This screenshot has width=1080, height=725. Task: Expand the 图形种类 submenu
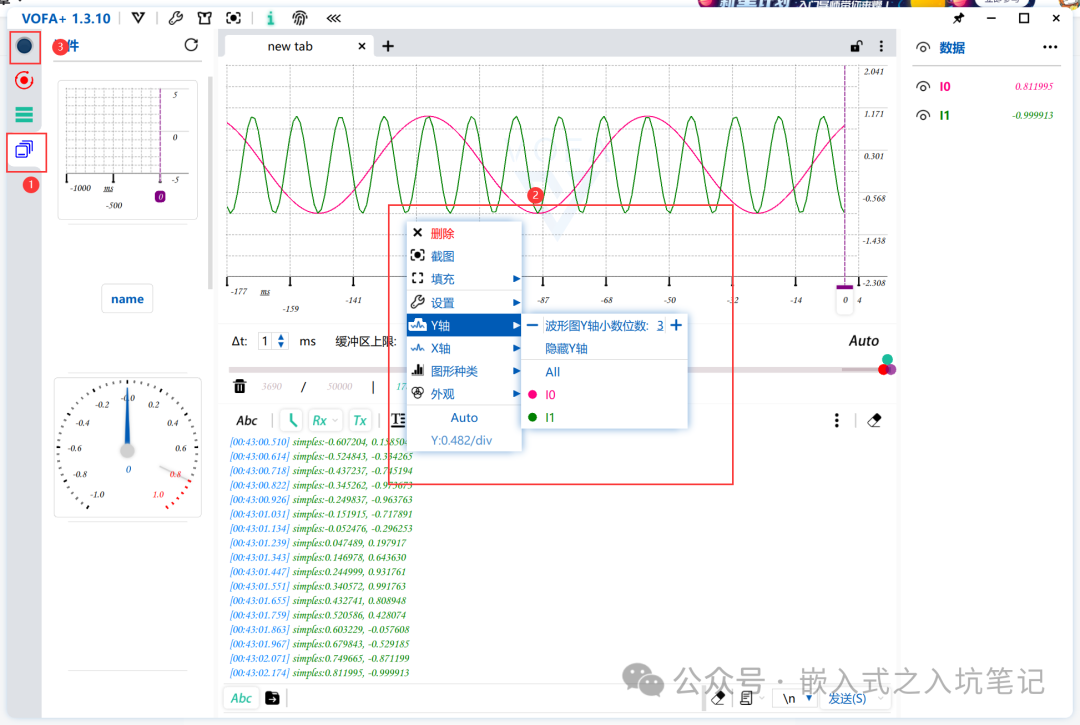465,371
